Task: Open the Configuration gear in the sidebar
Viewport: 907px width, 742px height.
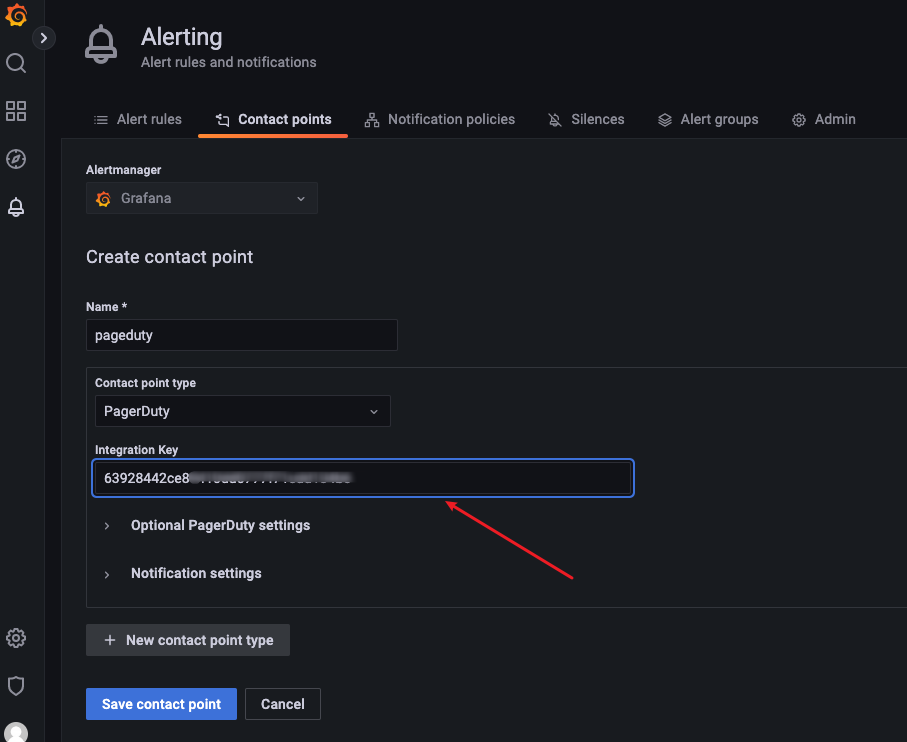Action: point(16,638)
